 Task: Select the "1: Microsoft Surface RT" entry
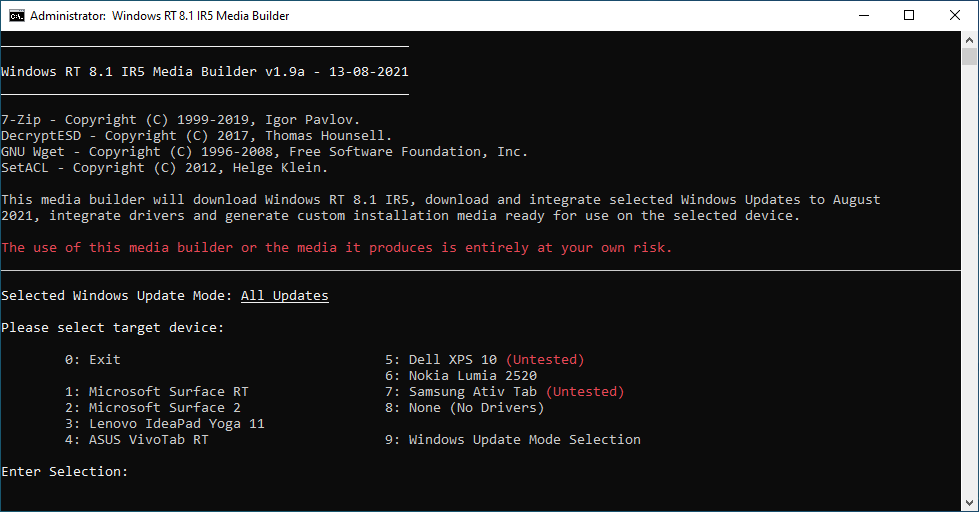pos(156,392)
